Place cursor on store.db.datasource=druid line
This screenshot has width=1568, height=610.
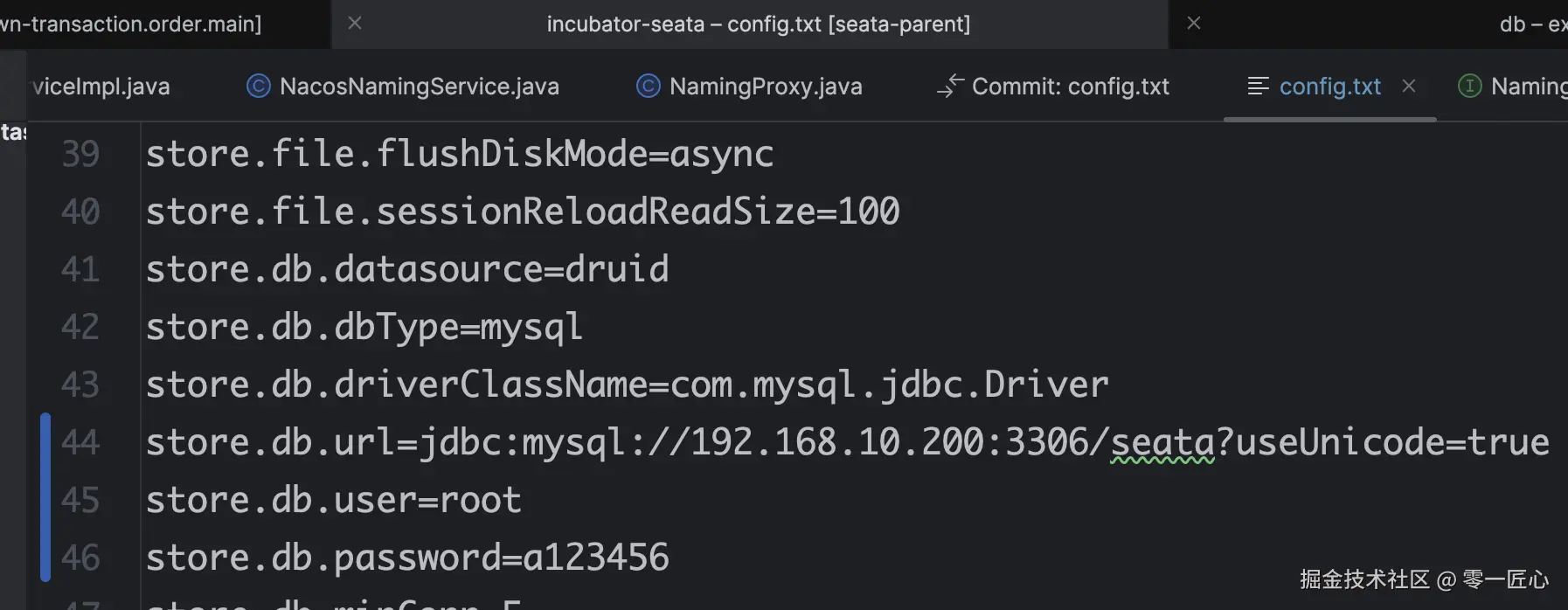point(407,269)
